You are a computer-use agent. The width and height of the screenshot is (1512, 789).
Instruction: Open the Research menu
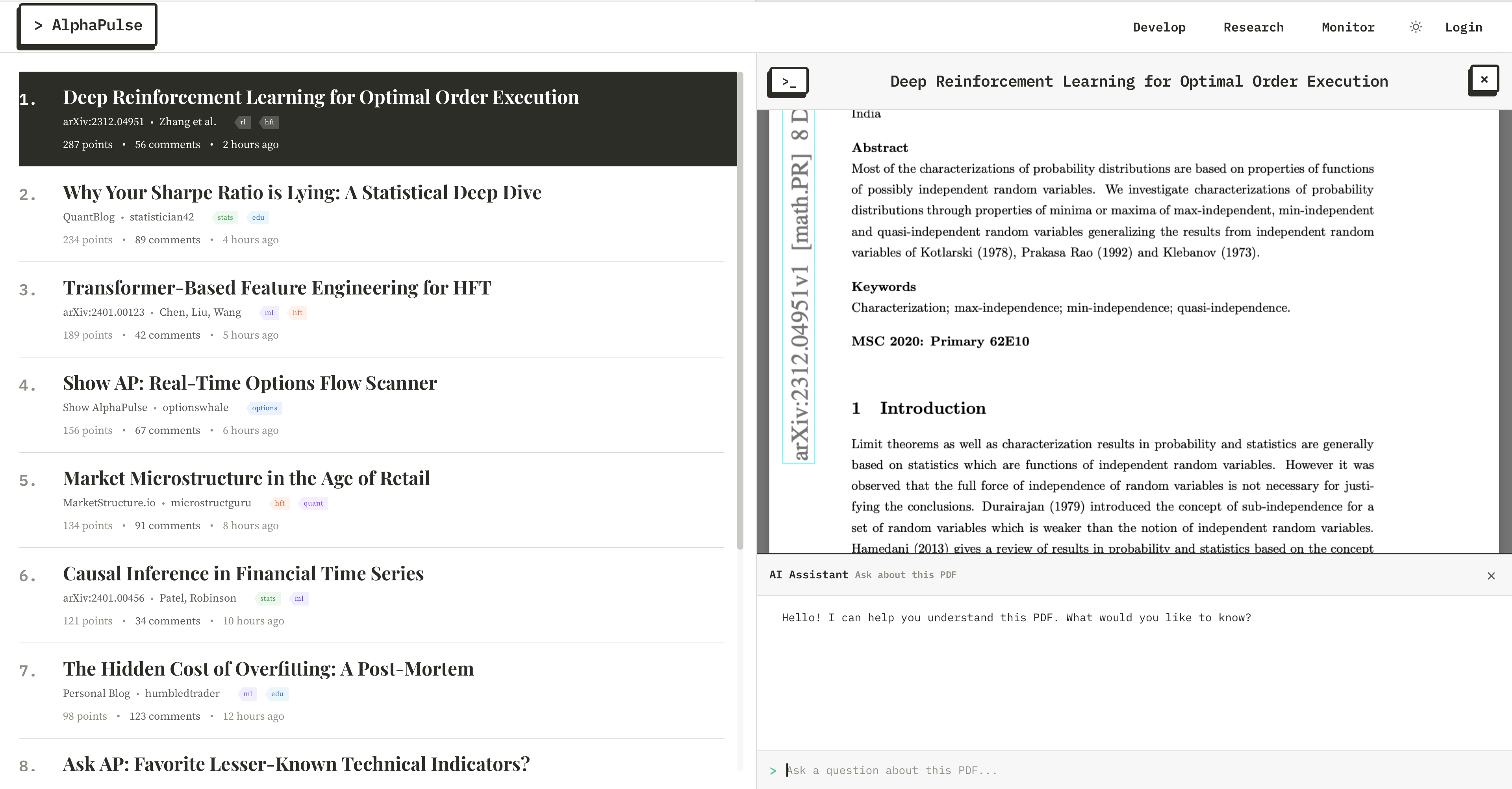click(1253, 28)
